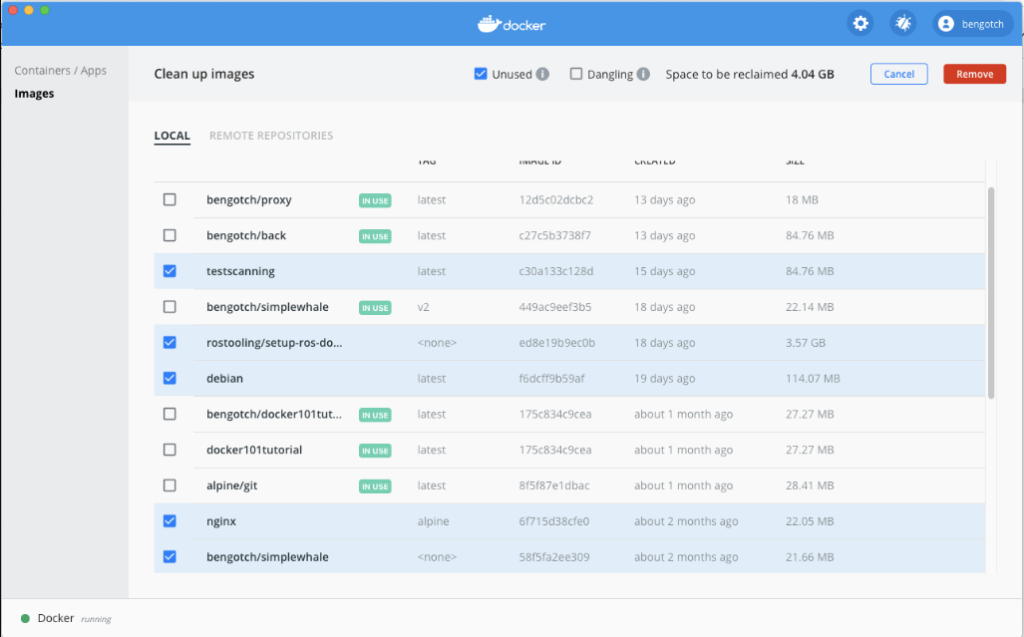Click the red Remove button
The image size is (1024, 637).
pos(974,74)
